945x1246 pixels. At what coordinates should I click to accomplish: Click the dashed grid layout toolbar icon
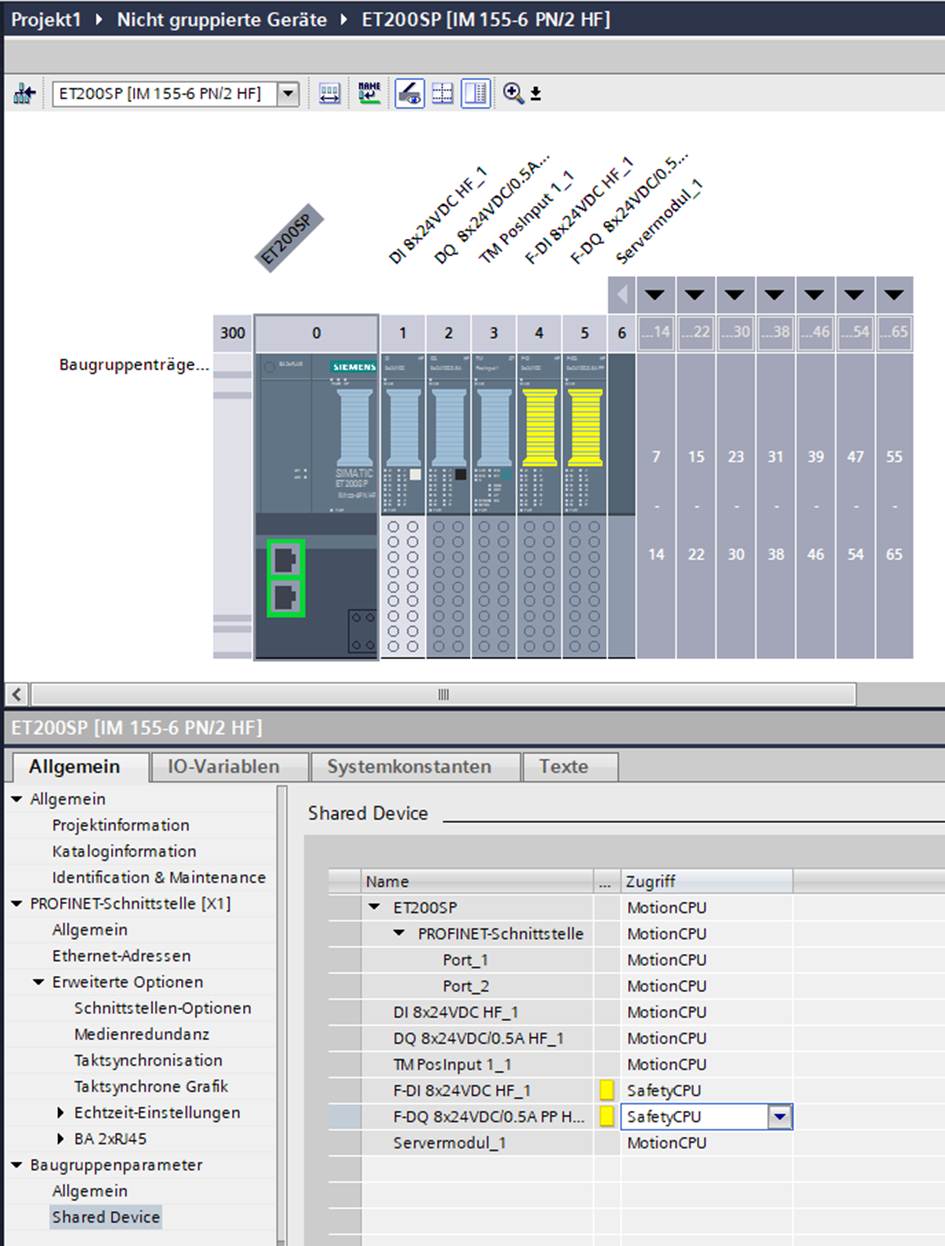tap(442, 94)
